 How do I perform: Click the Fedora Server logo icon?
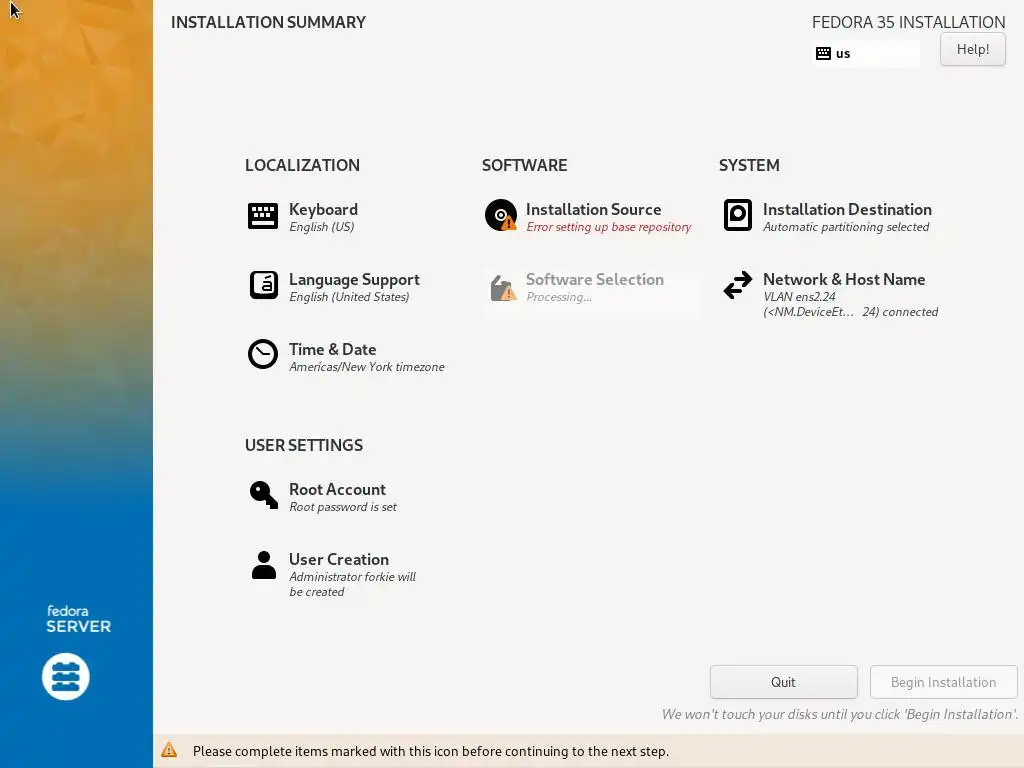66,677
